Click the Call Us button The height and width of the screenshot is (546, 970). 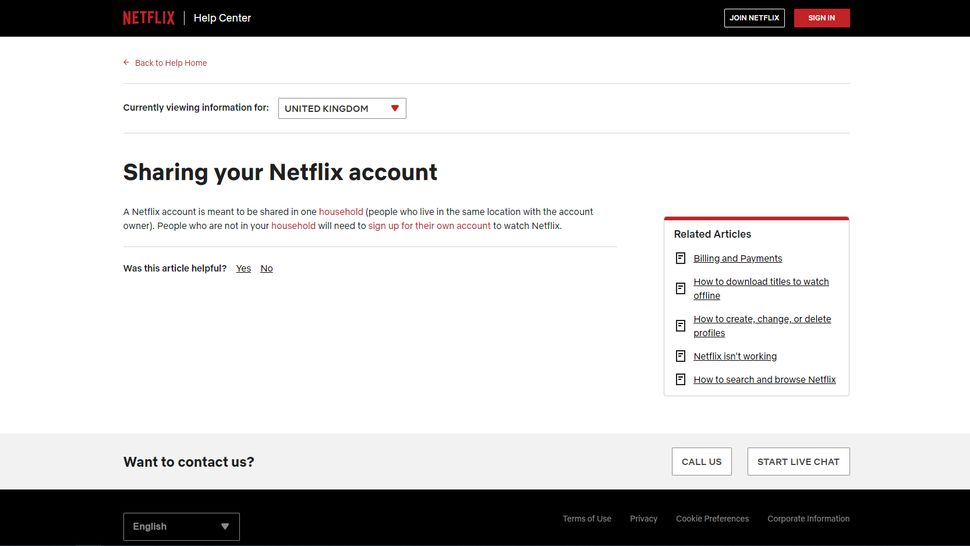tap(702, 461)
